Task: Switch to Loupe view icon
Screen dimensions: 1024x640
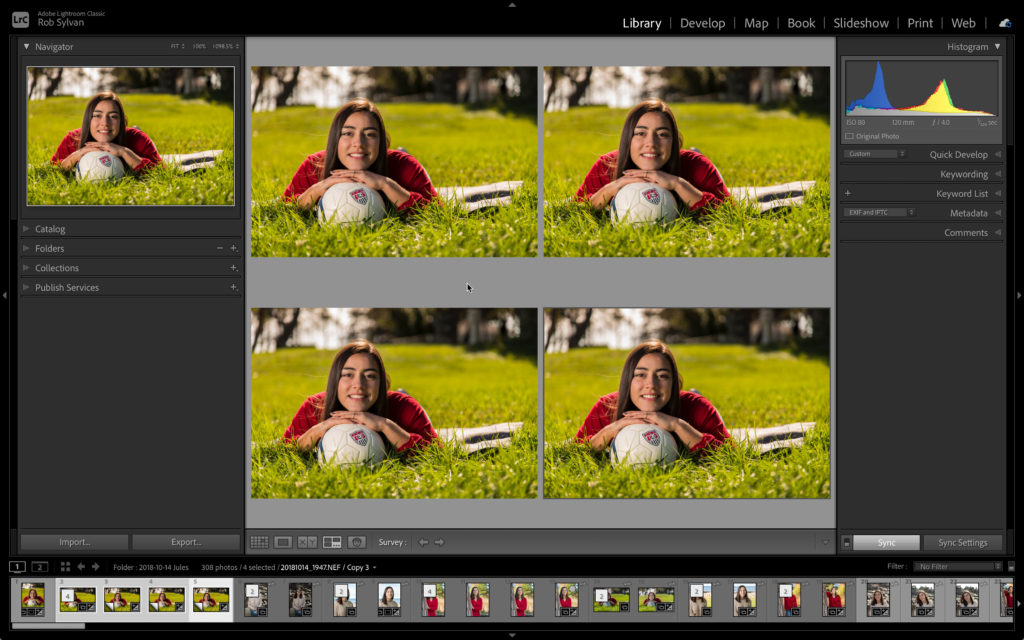Action: pos(283,542)
